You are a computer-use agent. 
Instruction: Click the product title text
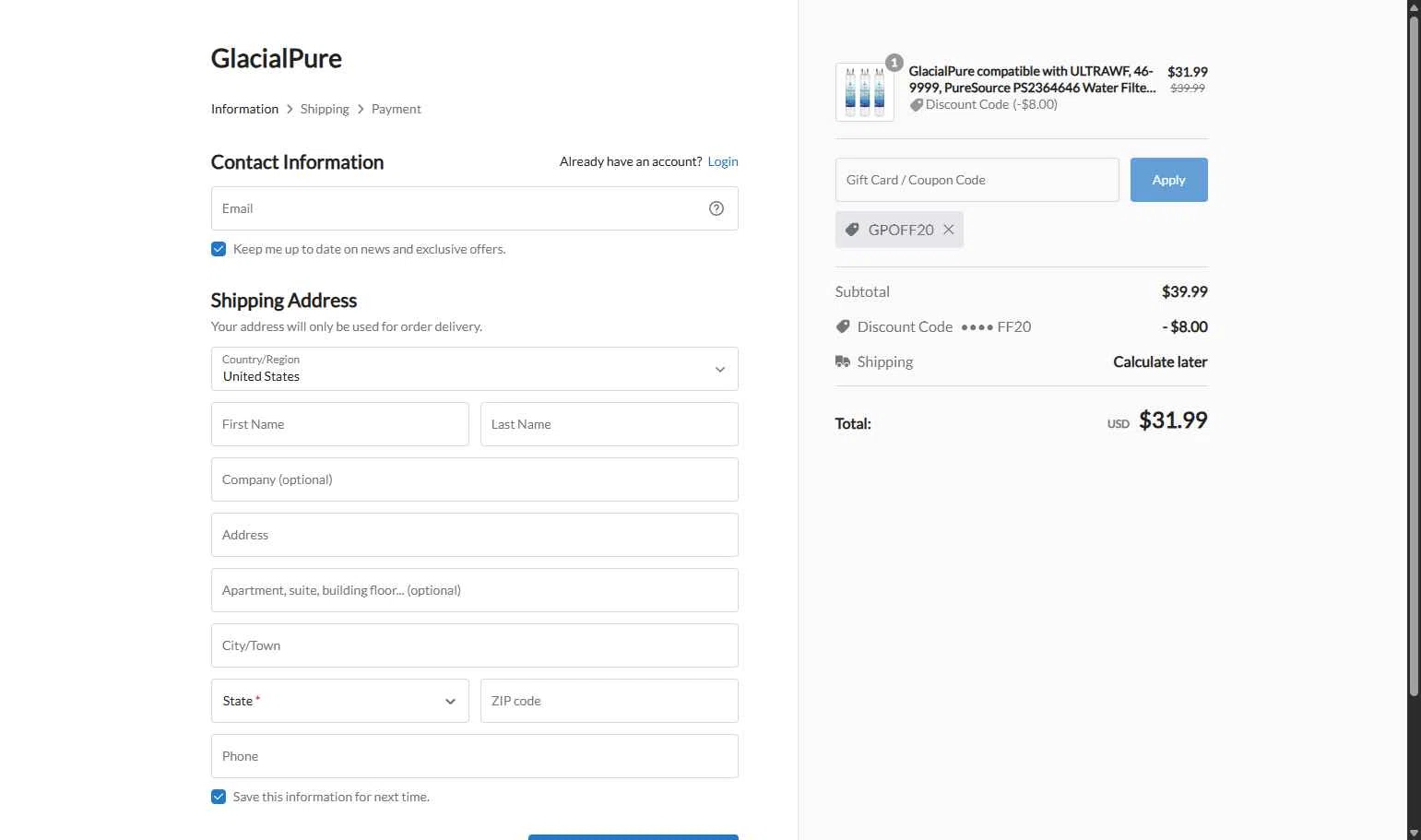1032,79
